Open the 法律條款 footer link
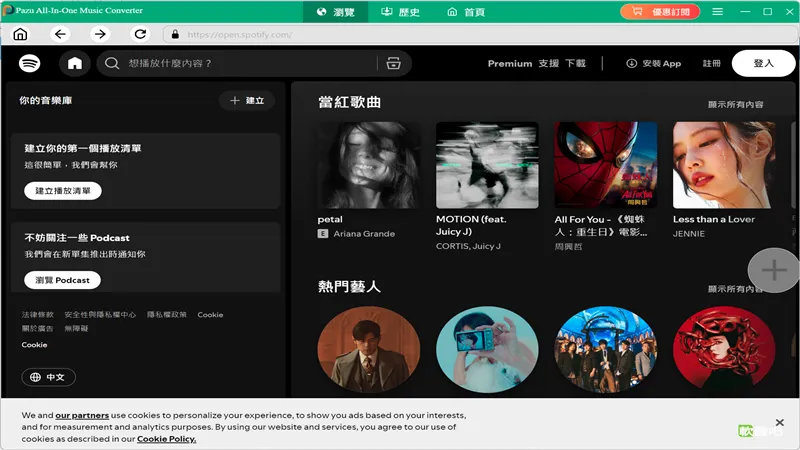 [37, 315]
